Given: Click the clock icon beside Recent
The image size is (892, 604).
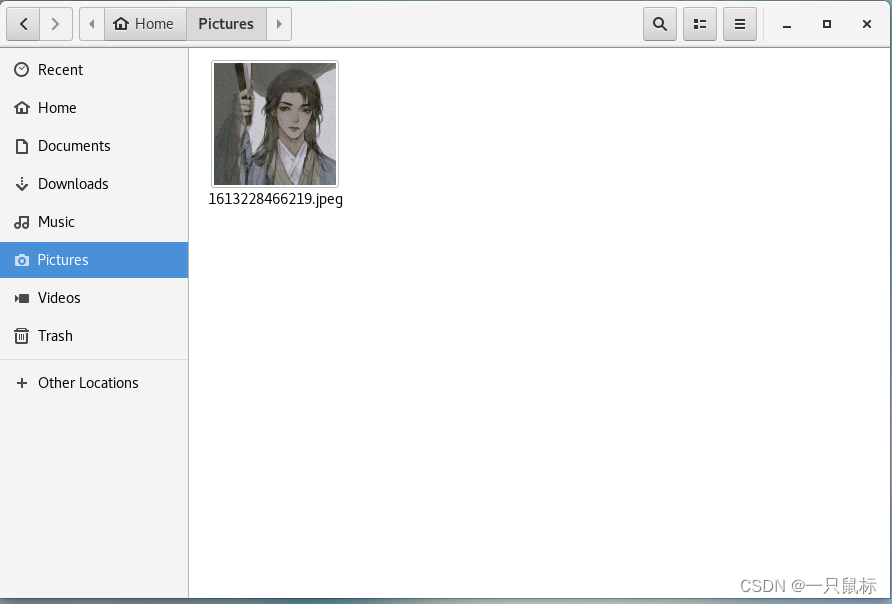Looking at the screenshot, I should pyautogui.click(x=22, y=70).
